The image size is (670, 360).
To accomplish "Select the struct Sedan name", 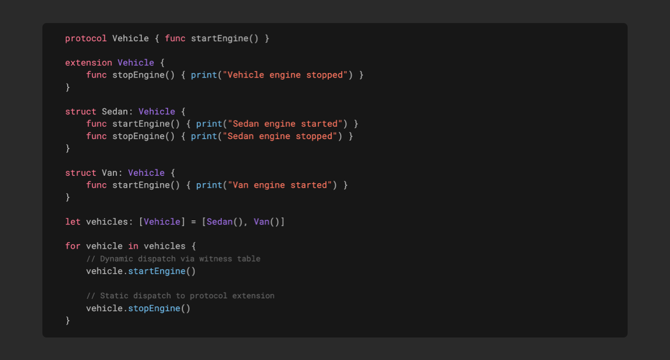I will (115, 111).
